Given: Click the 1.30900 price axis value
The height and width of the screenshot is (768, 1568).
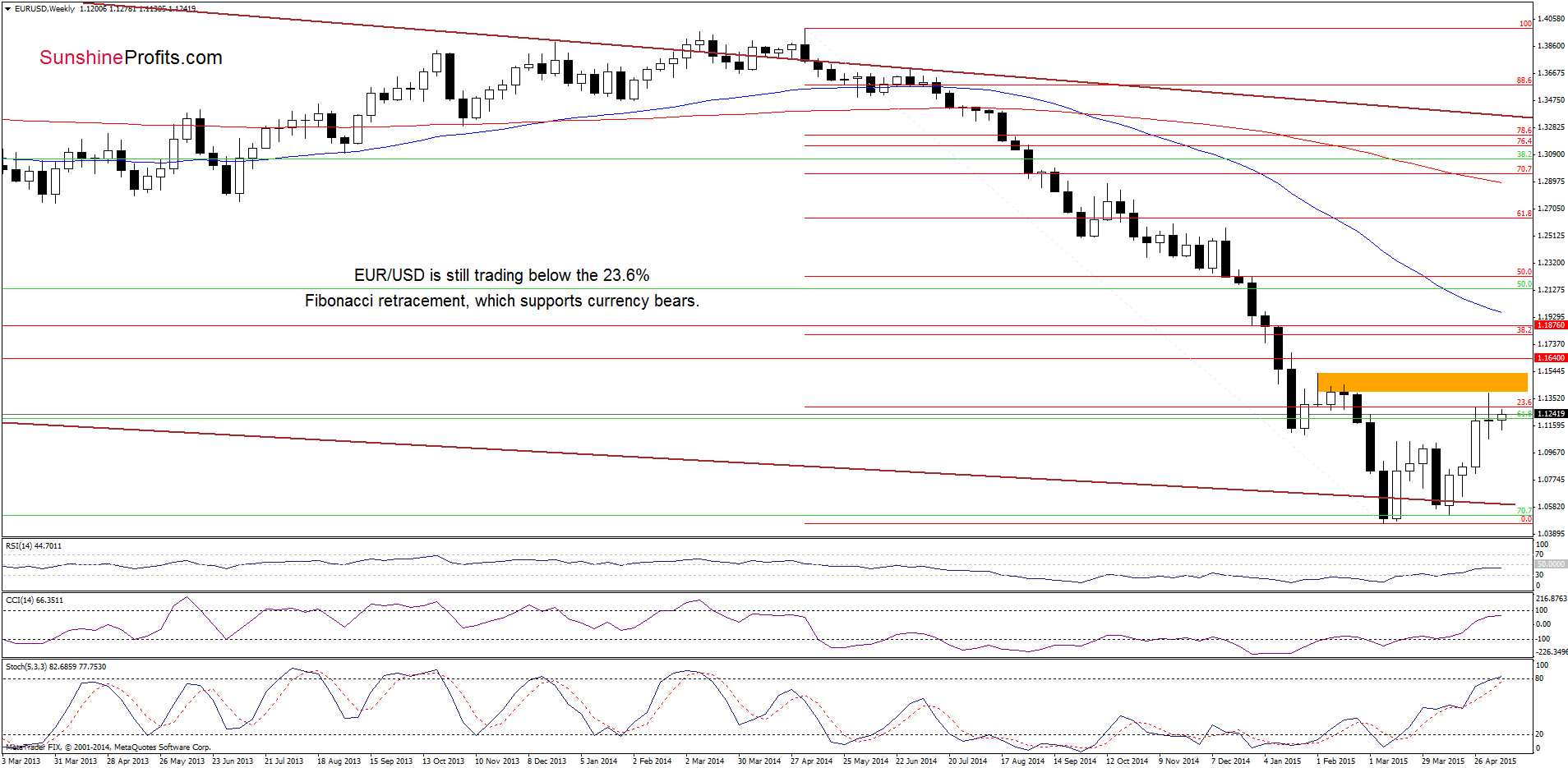Looking at the screenshot, I should coord(1551,154).
